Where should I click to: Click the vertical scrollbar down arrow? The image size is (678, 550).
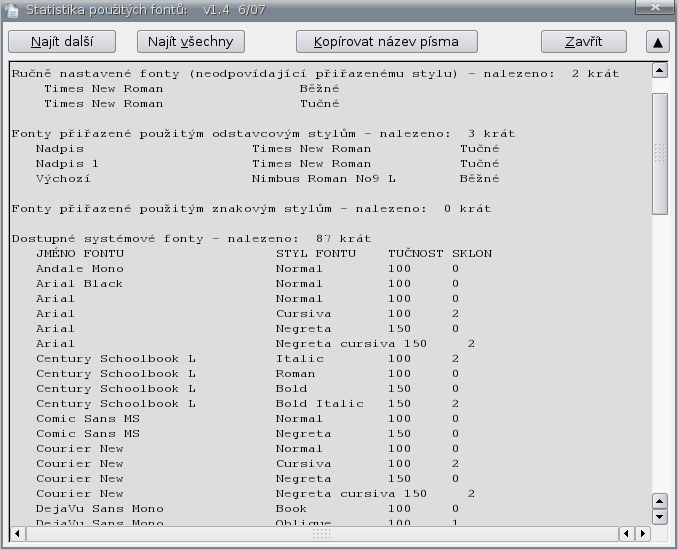[660, 517]
